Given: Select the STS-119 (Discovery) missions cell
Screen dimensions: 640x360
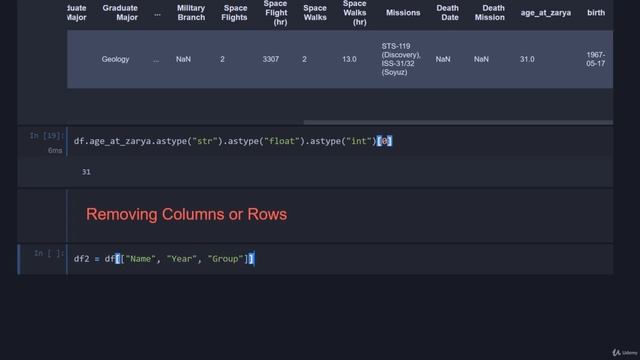Looking at the screenshot, I should pyautogui.click(x=401, y=59).
